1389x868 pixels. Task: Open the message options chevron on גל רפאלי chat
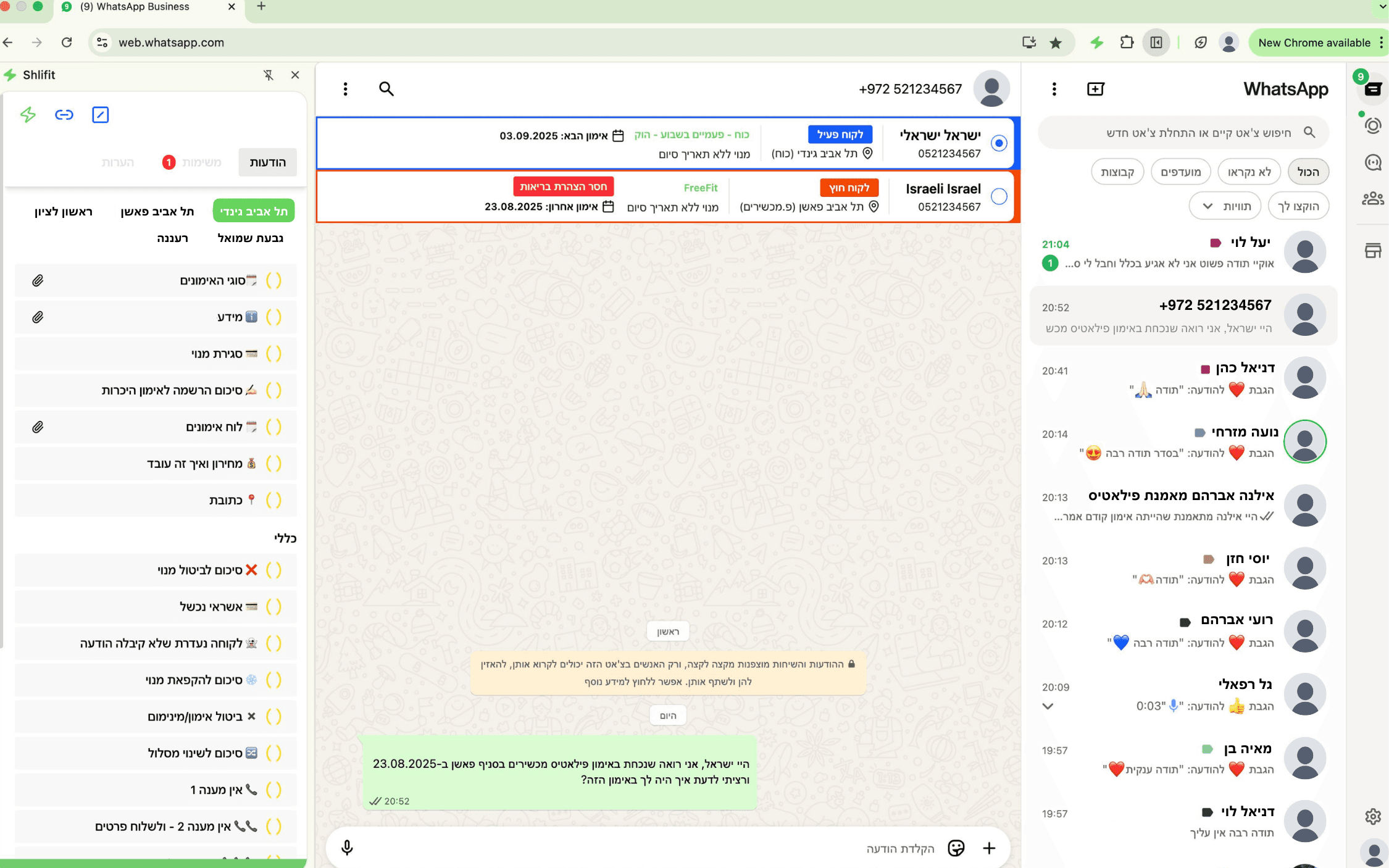point(1048,706)
